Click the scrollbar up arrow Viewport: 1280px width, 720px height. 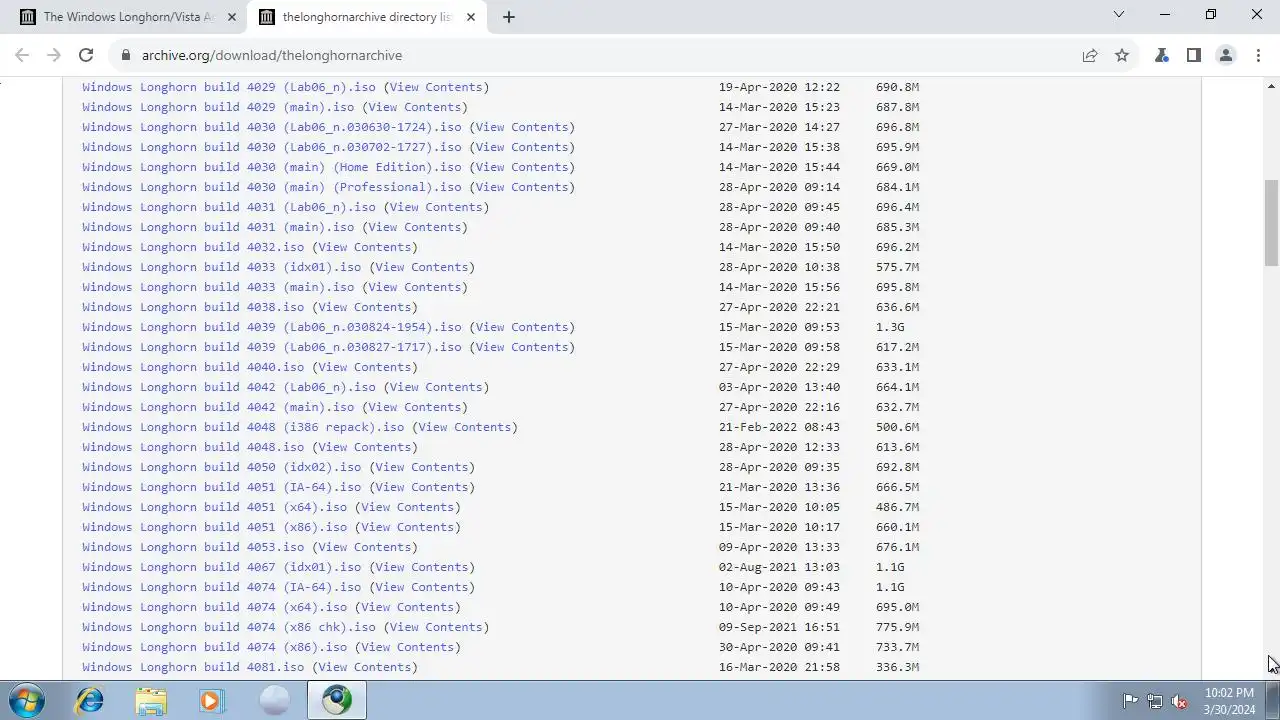[x=1271, y=84]
